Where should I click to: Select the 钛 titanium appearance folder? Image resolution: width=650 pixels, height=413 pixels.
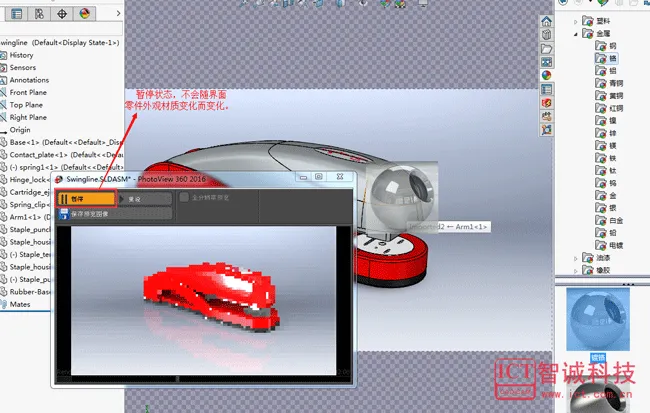(x=606, y=170)
